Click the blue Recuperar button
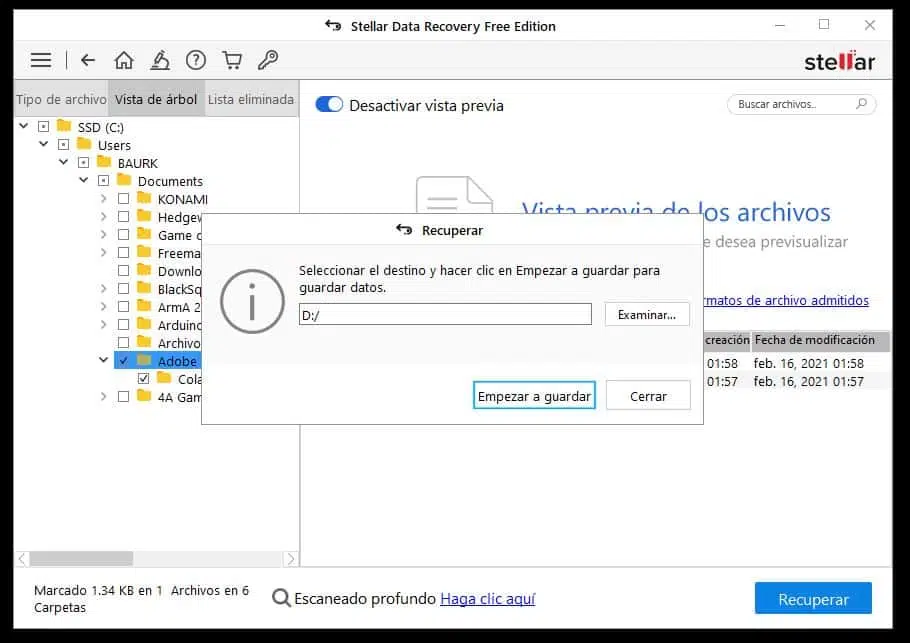The height and width of the screenshot is (643, 910). pos(813,598)
